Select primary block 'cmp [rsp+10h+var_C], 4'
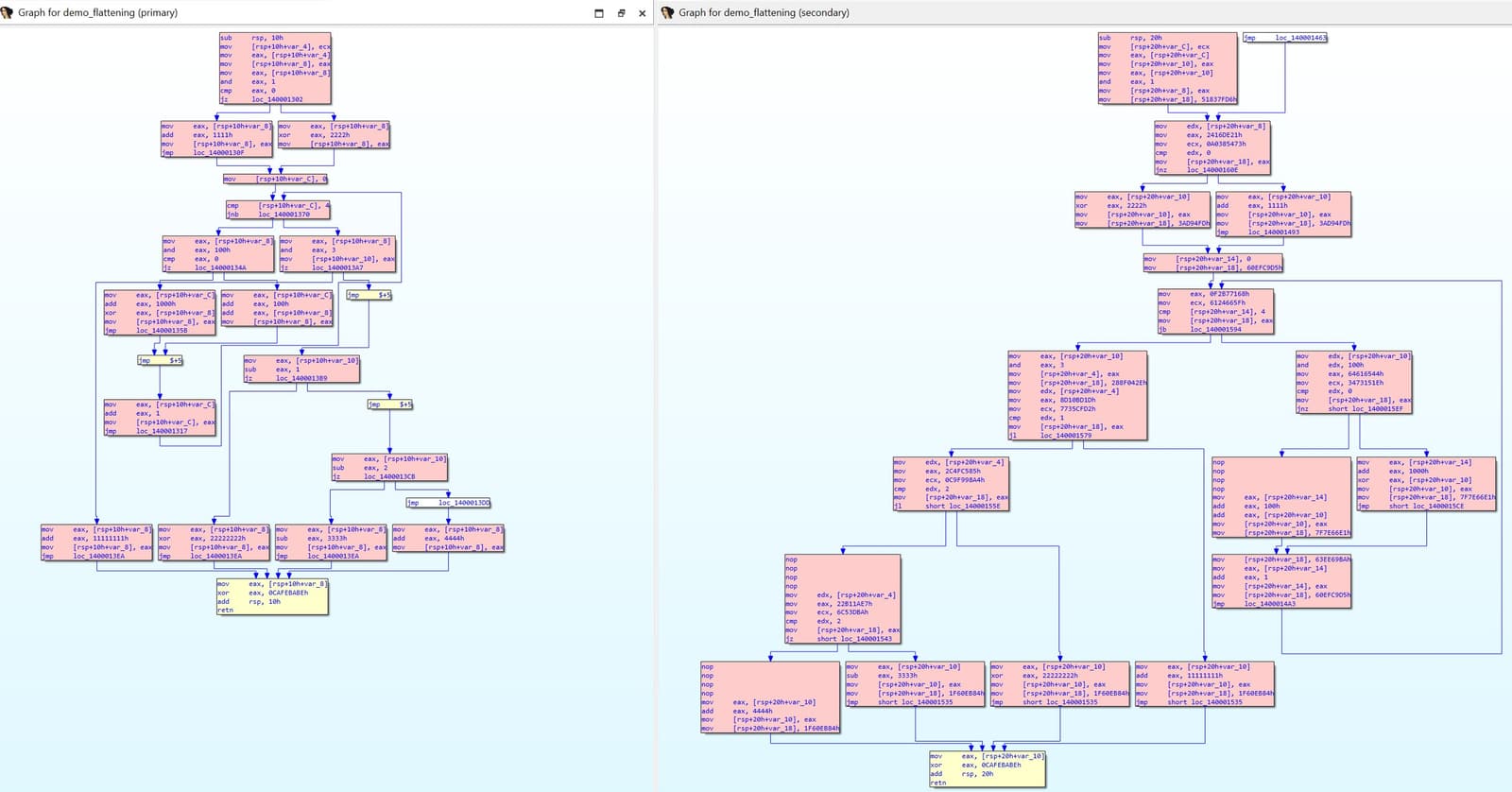The image size is (1512, 792). pos(278,210)
